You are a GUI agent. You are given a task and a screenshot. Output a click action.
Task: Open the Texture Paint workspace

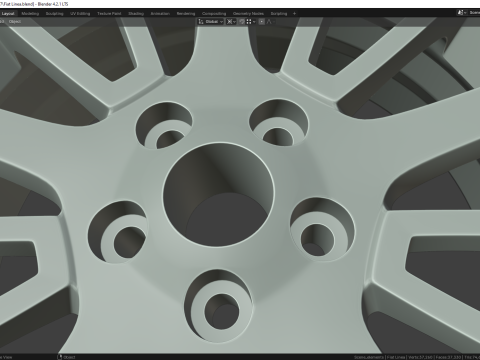click(x=109, y=14)
